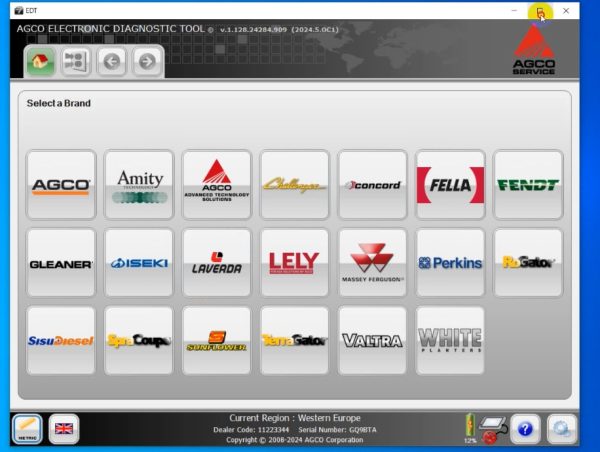Click the Dealer Code 11223344 text

(251, 430)
